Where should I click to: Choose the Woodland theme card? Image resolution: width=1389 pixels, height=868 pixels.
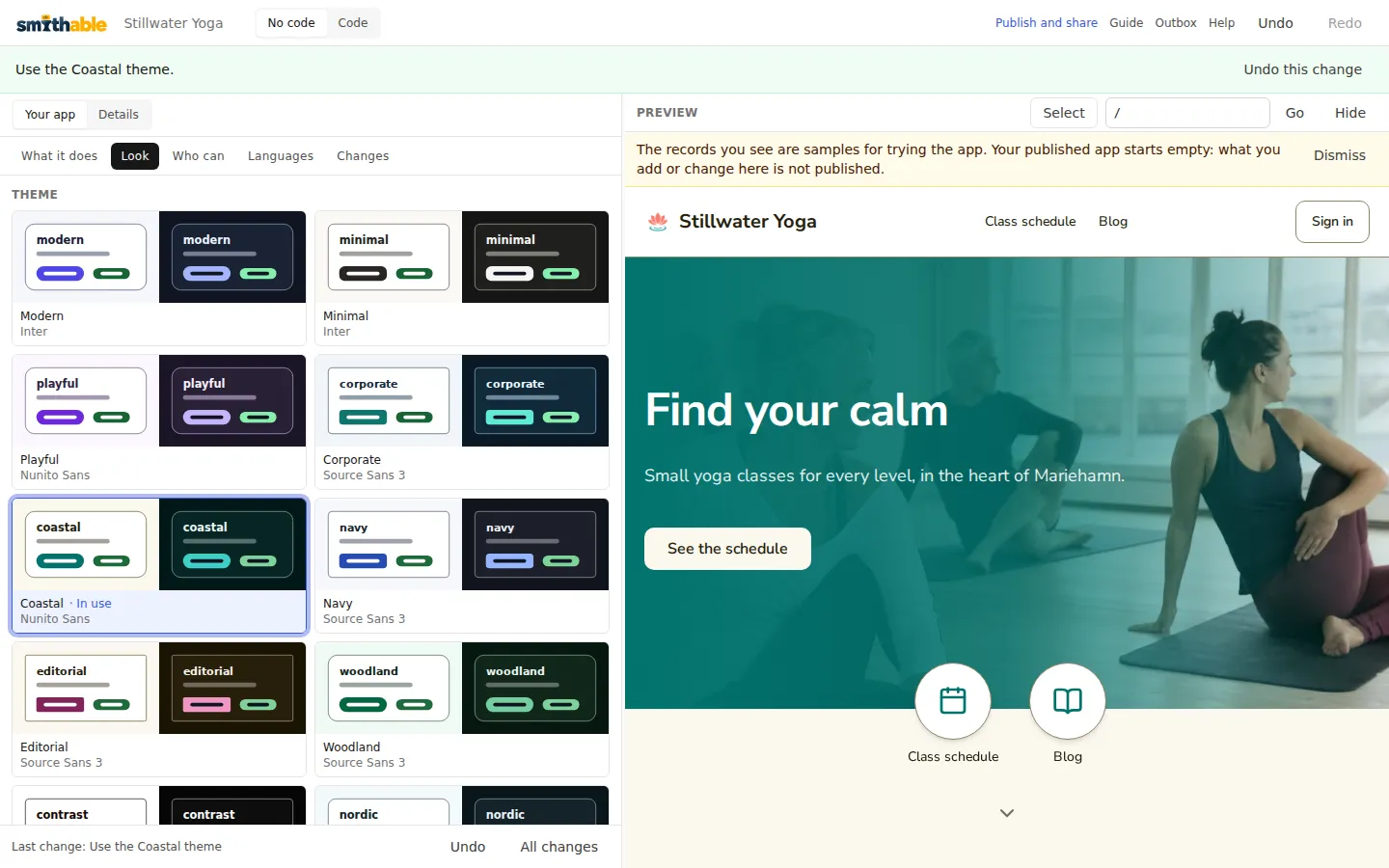(462, 709)
